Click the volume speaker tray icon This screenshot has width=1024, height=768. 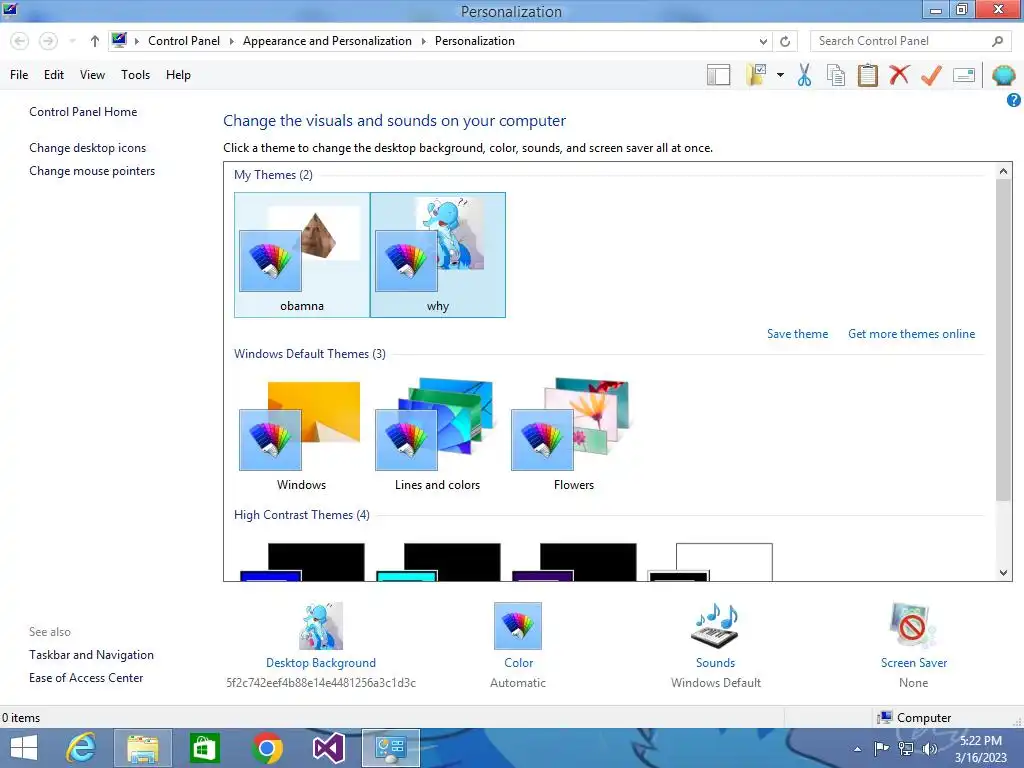[930, 748]
